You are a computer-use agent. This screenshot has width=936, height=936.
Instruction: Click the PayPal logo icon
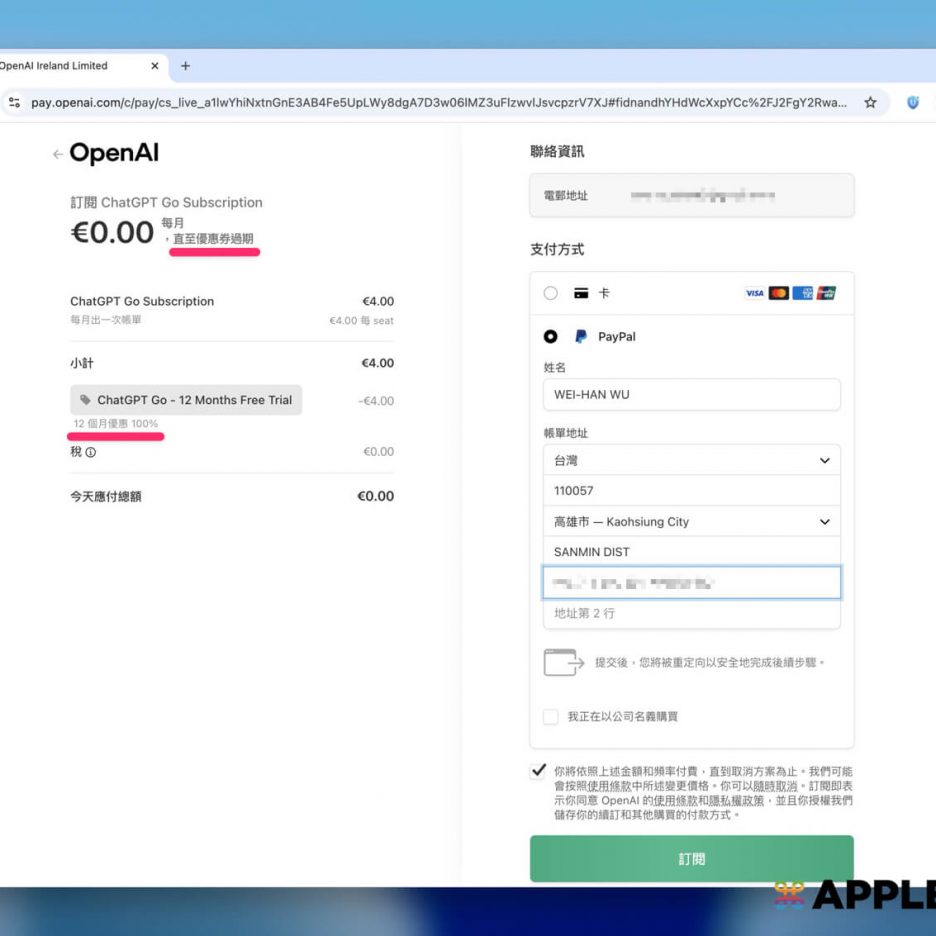pos(581,337)
